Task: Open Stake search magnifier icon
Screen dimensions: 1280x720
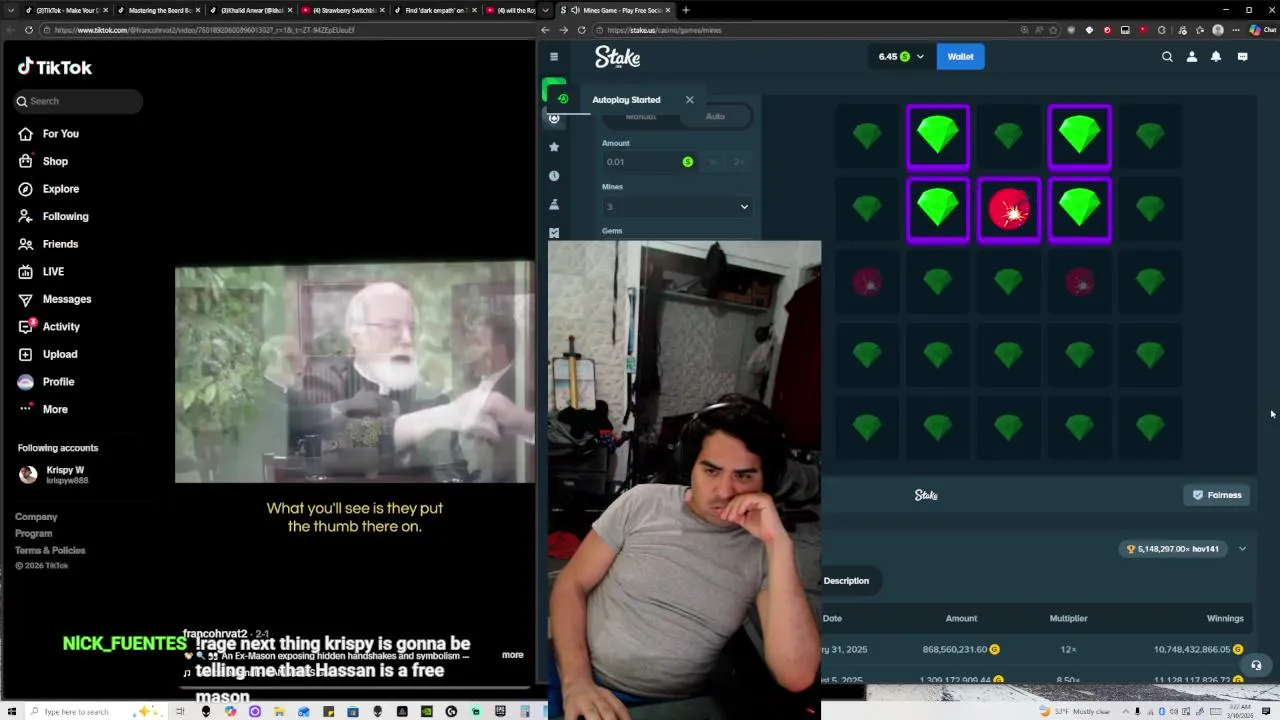Action: [x=1167, y=57]
